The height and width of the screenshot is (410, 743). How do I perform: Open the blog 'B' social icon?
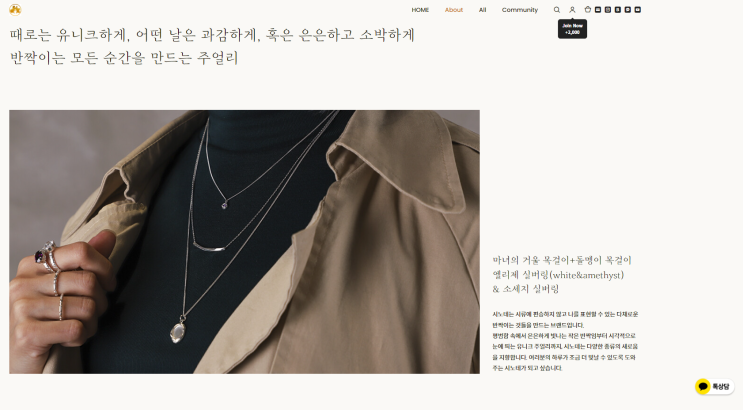(x=618, y=9)
